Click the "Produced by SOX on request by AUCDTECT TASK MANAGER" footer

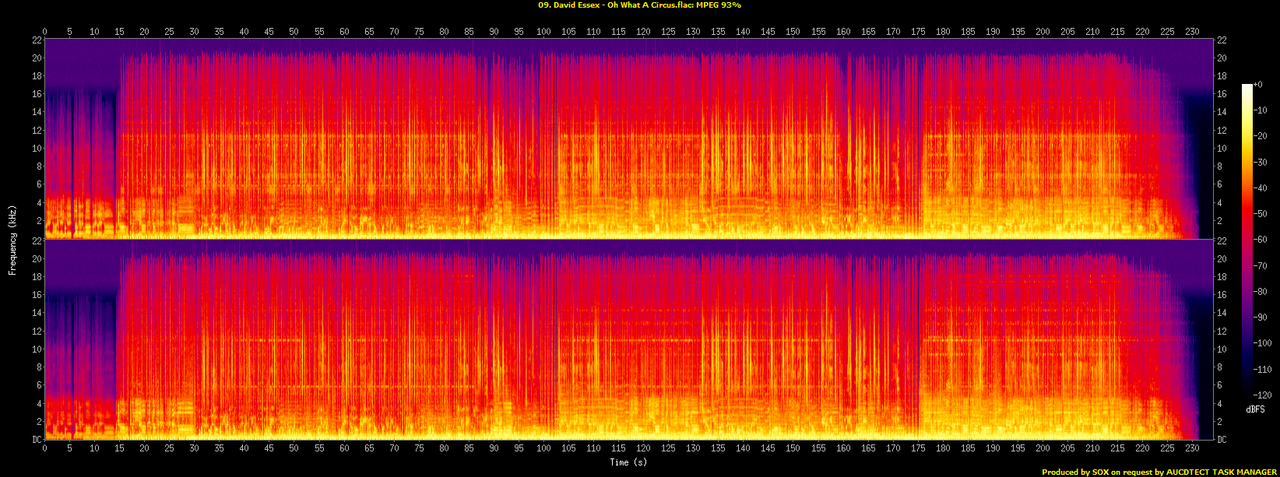pos(1159,472)
